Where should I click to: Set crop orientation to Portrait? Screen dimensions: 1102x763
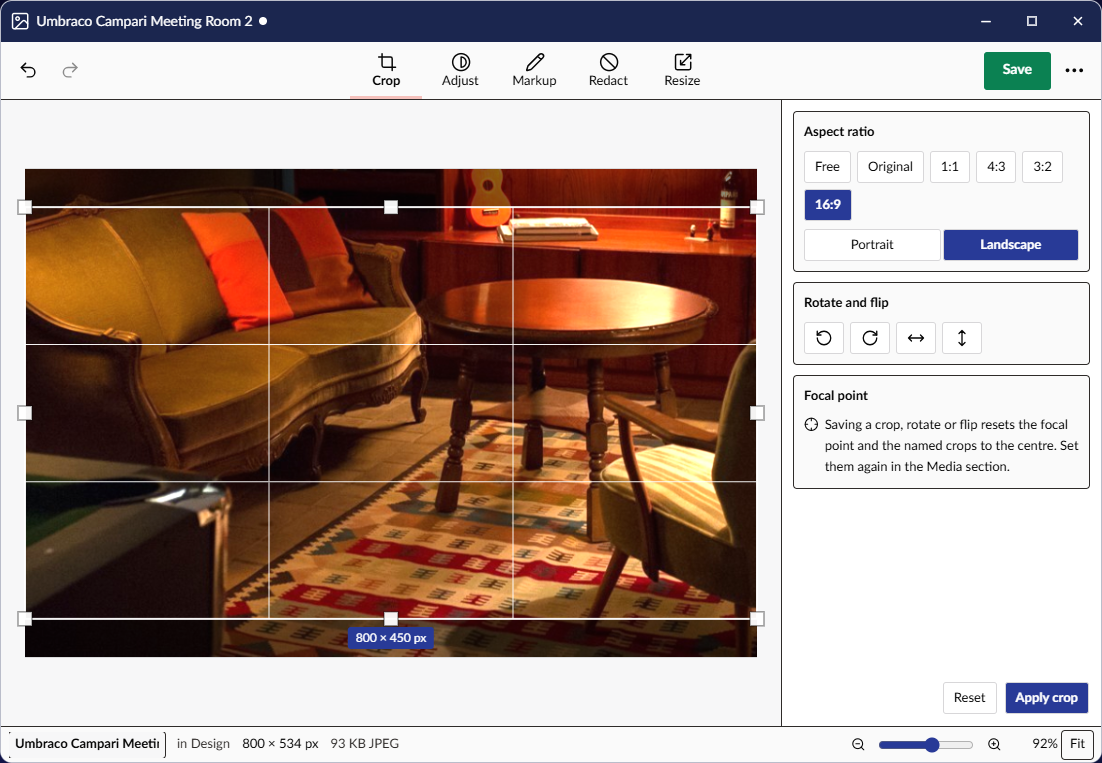coord(872,244)
